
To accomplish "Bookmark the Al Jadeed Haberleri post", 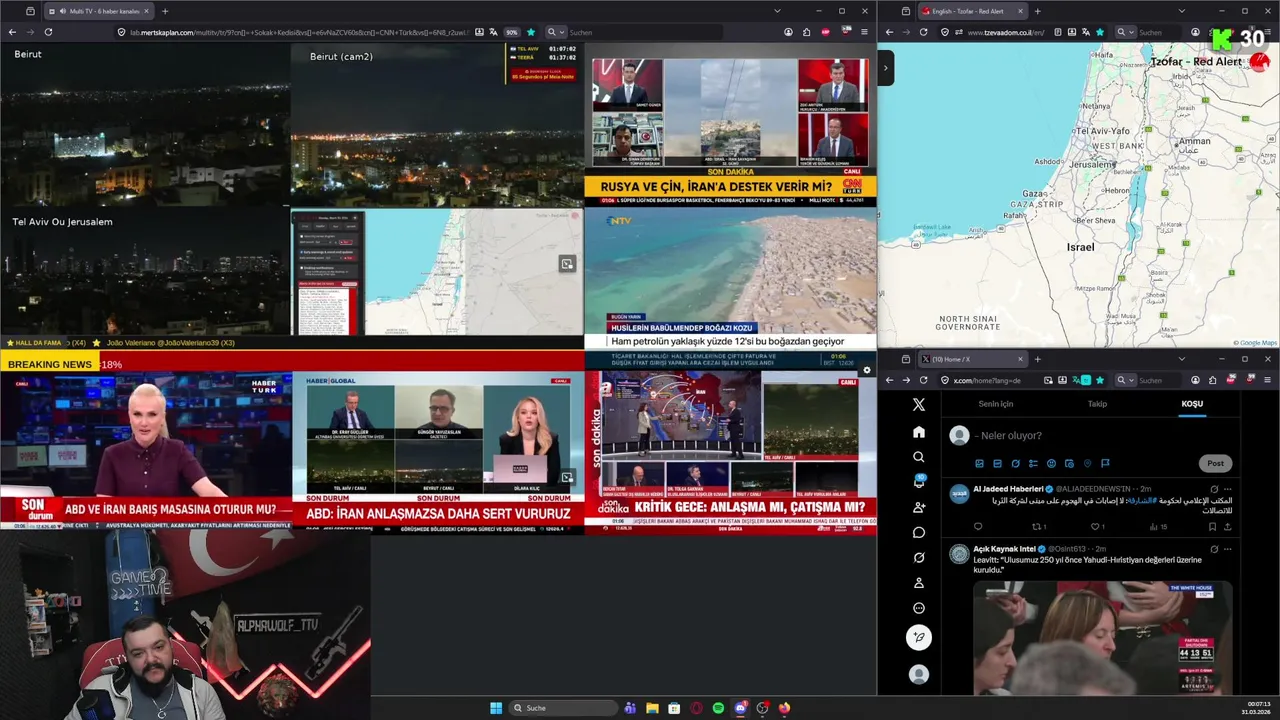I will point(1212,527).
